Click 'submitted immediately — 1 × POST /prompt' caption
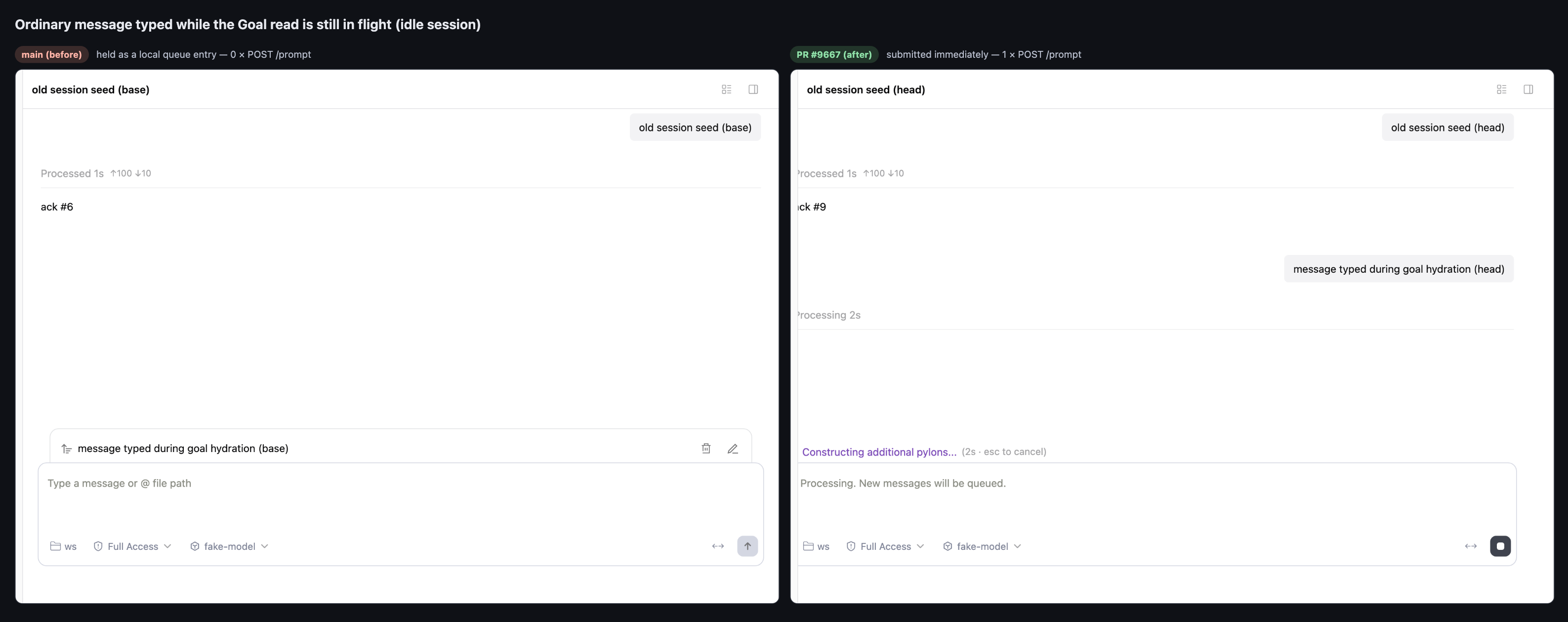1568x622 pixels. 984,54
